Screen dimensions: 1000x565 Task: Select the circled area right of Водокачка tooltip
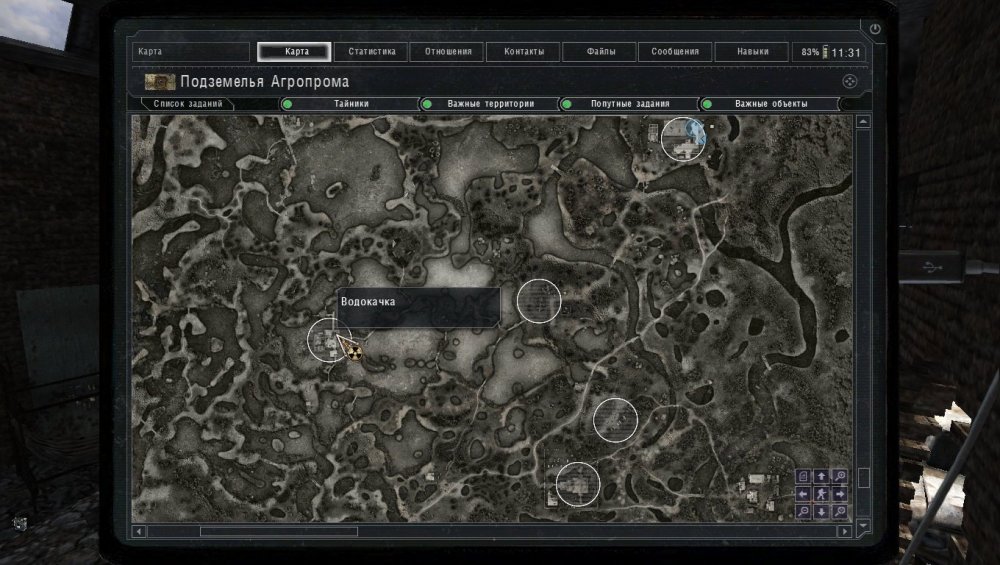[x=539, y=300]
